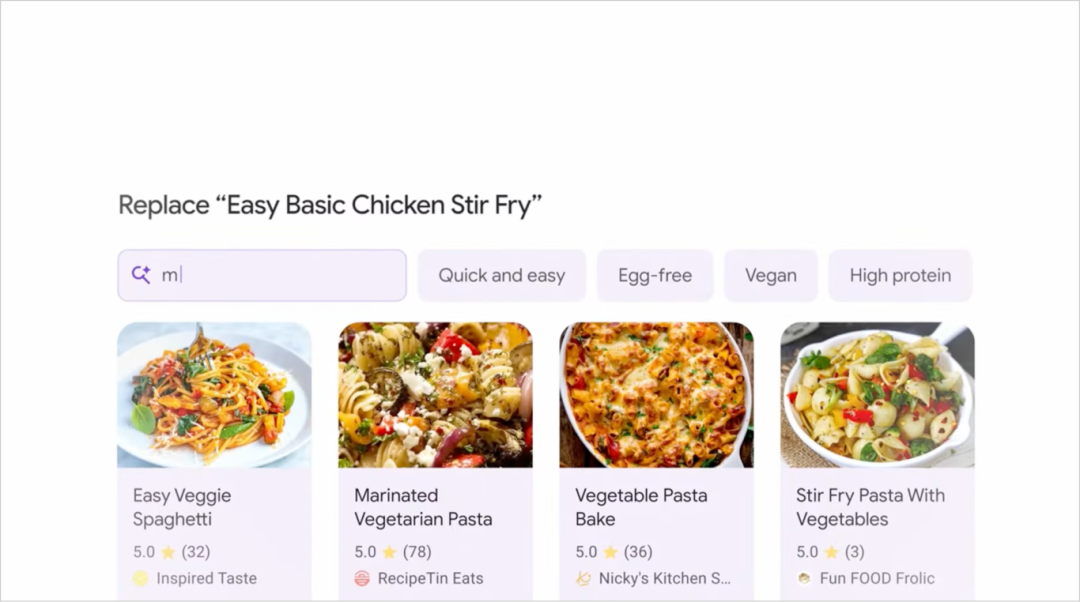Viewport: 1080px width, 602px height.
Task: Click the star rating on Vegetable Pasta Bake
Action: [610, 552]
